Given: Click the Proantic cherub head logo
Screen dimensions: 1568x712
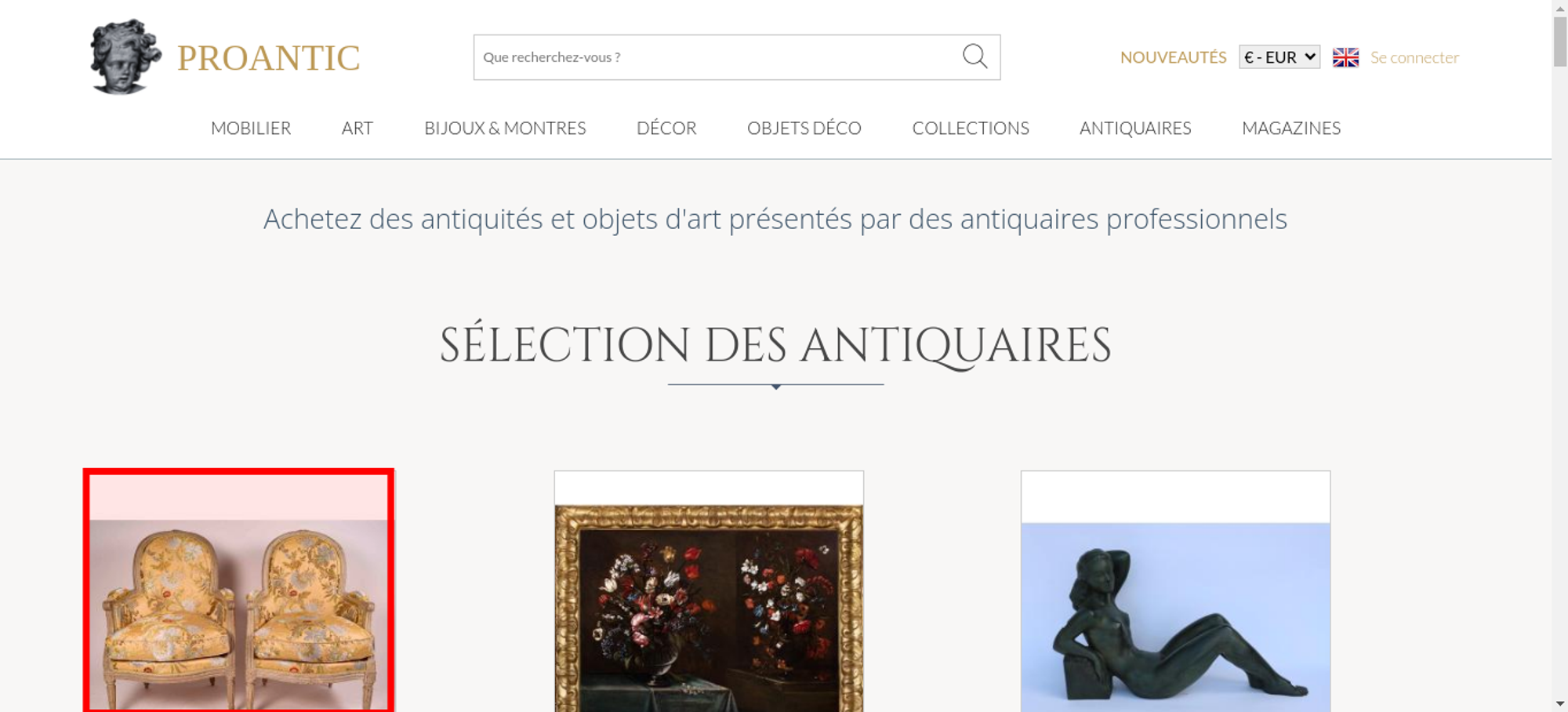Looking at the screenshot, I should click(x=125, y=57).
